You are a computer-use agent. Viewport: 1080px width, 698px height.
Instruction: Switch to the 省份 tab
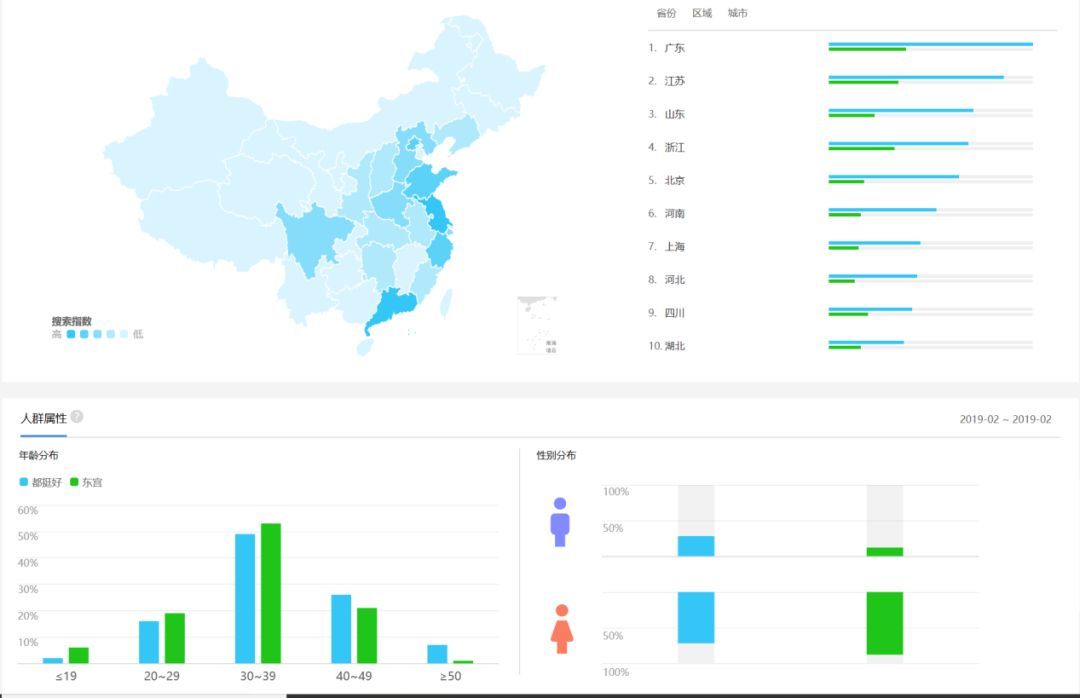click(x=666, y=13)
